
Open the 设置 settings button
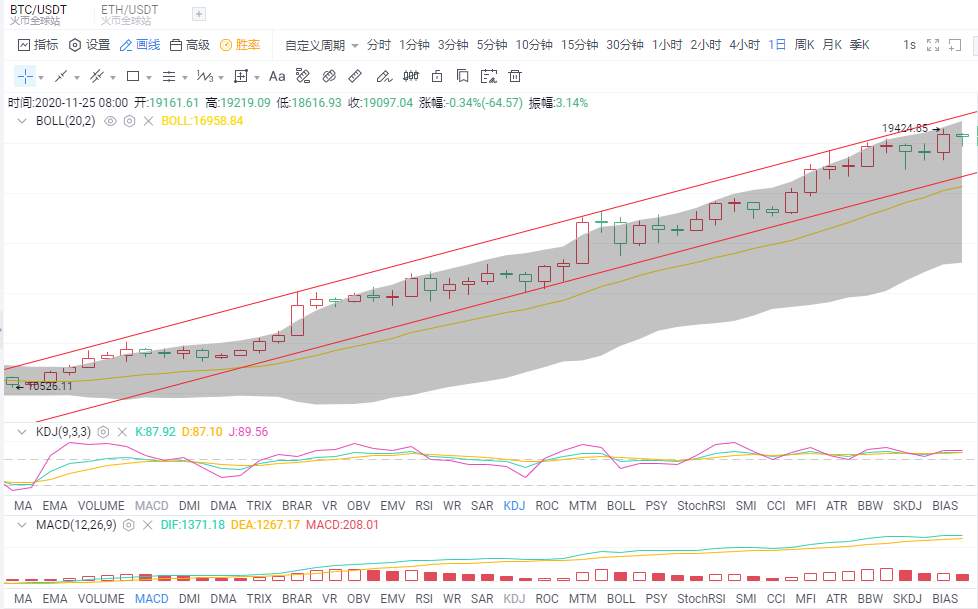pos(89,45)
